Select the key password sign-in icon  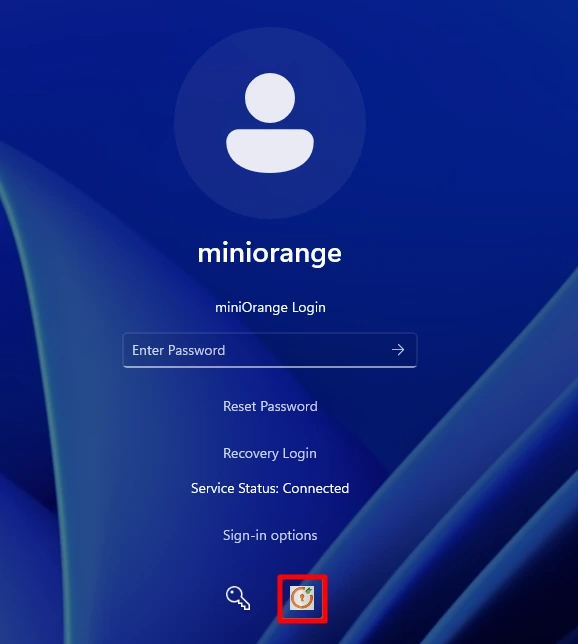coord(238,598)
